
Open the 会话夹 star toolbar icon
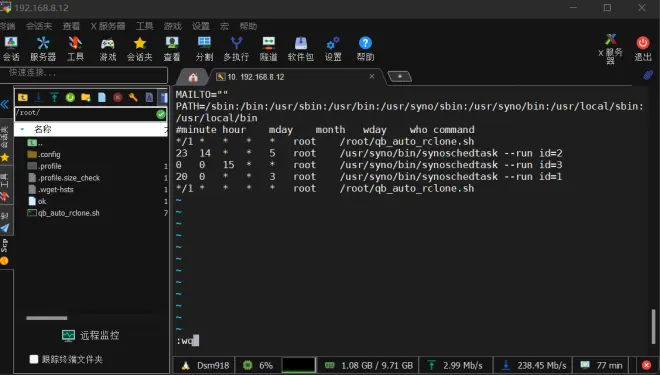[140, 49]
